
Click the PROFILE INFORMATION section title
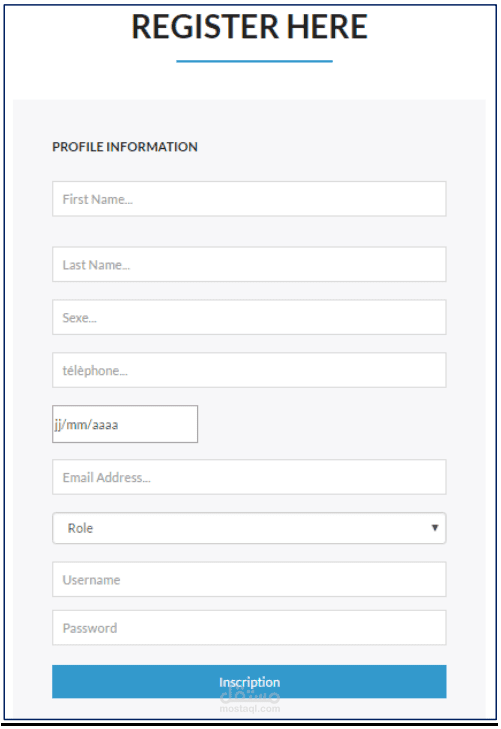(x=125, y=147)
